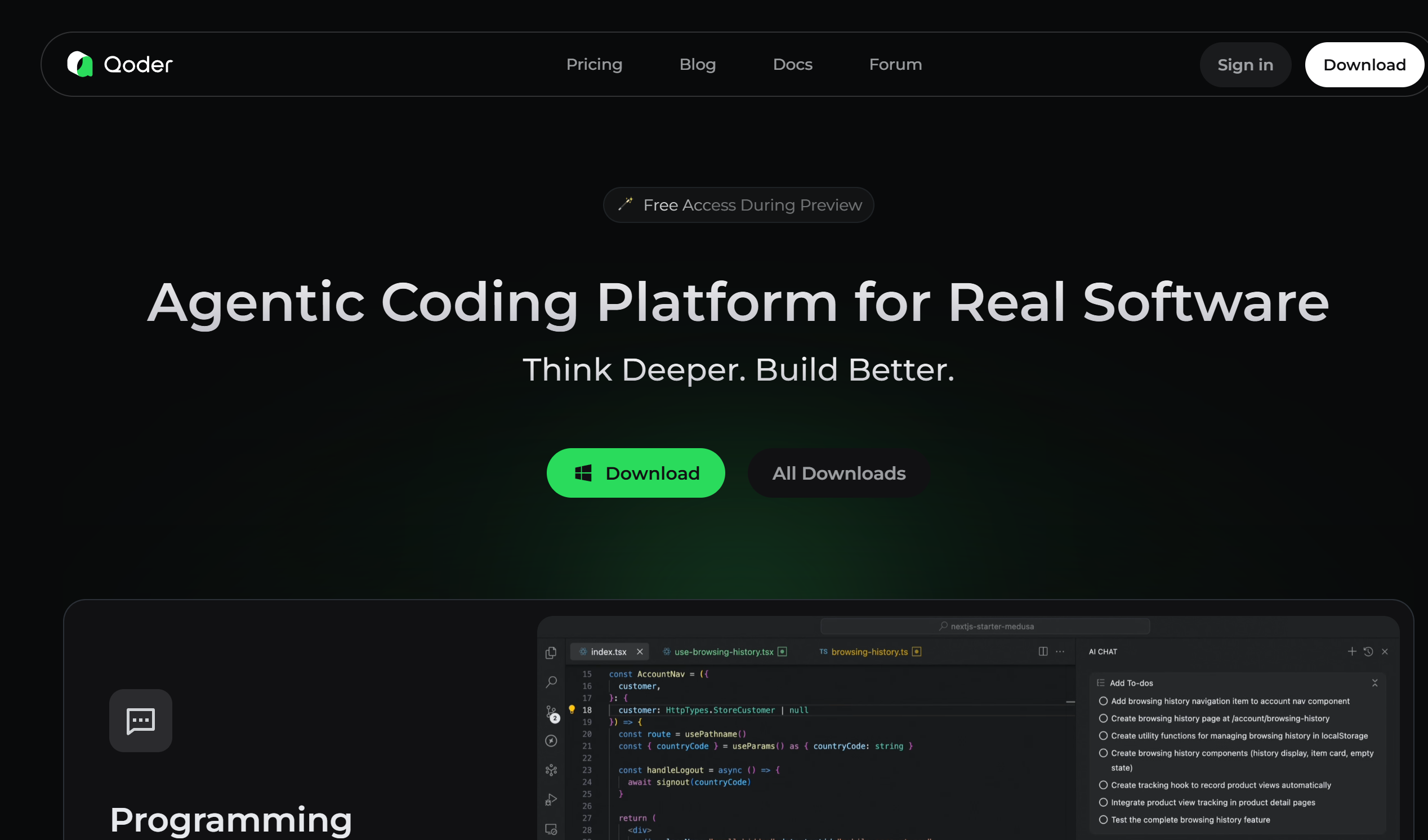Click unsaved-changes marker on browsing-history.ts tab
The width and height of the screenshot is (1428, 840).
tap(916, 652)
